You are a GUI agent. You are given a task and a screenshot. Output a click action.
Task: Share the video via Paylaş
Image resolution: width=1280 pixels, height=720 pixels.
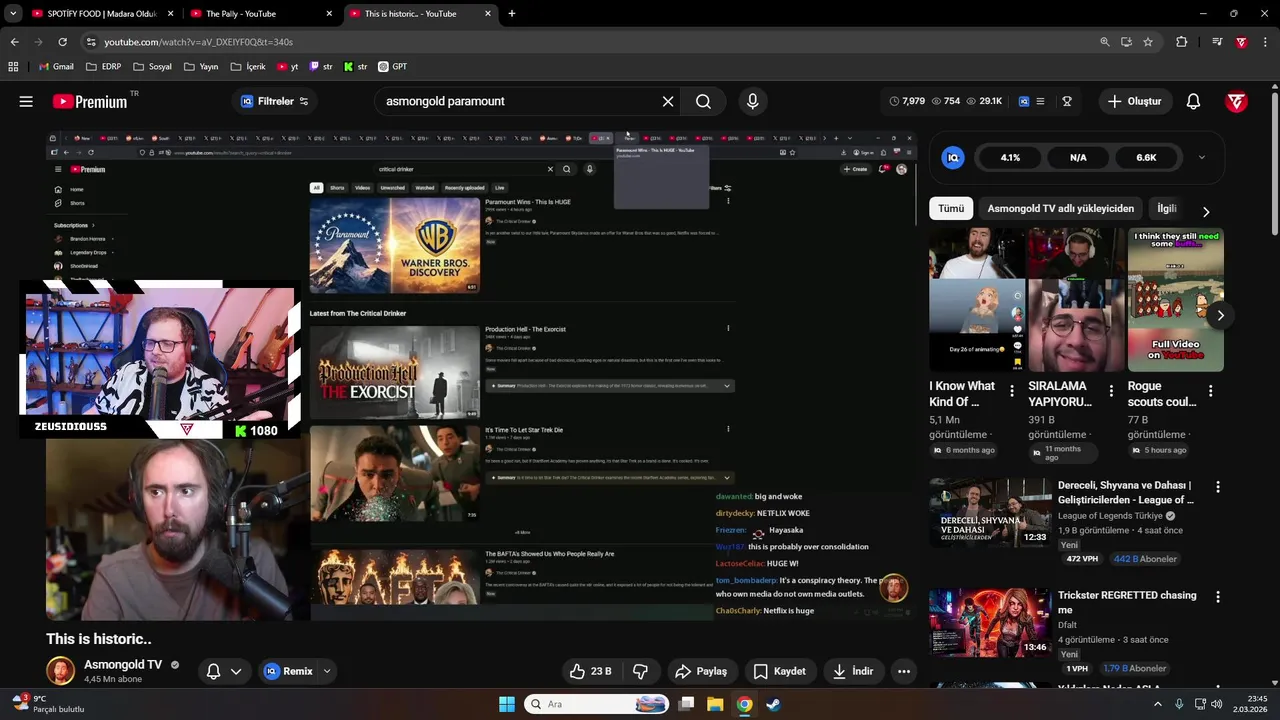tap(701, 671)
